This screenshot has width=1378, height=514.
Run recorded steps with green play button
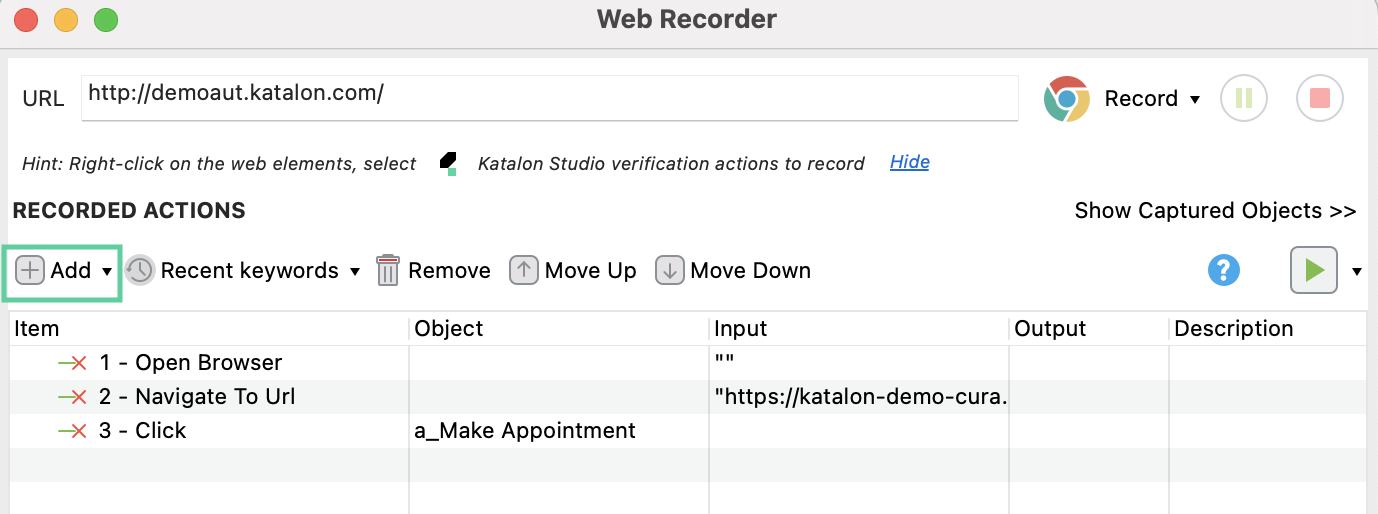tap(1313, 270)
